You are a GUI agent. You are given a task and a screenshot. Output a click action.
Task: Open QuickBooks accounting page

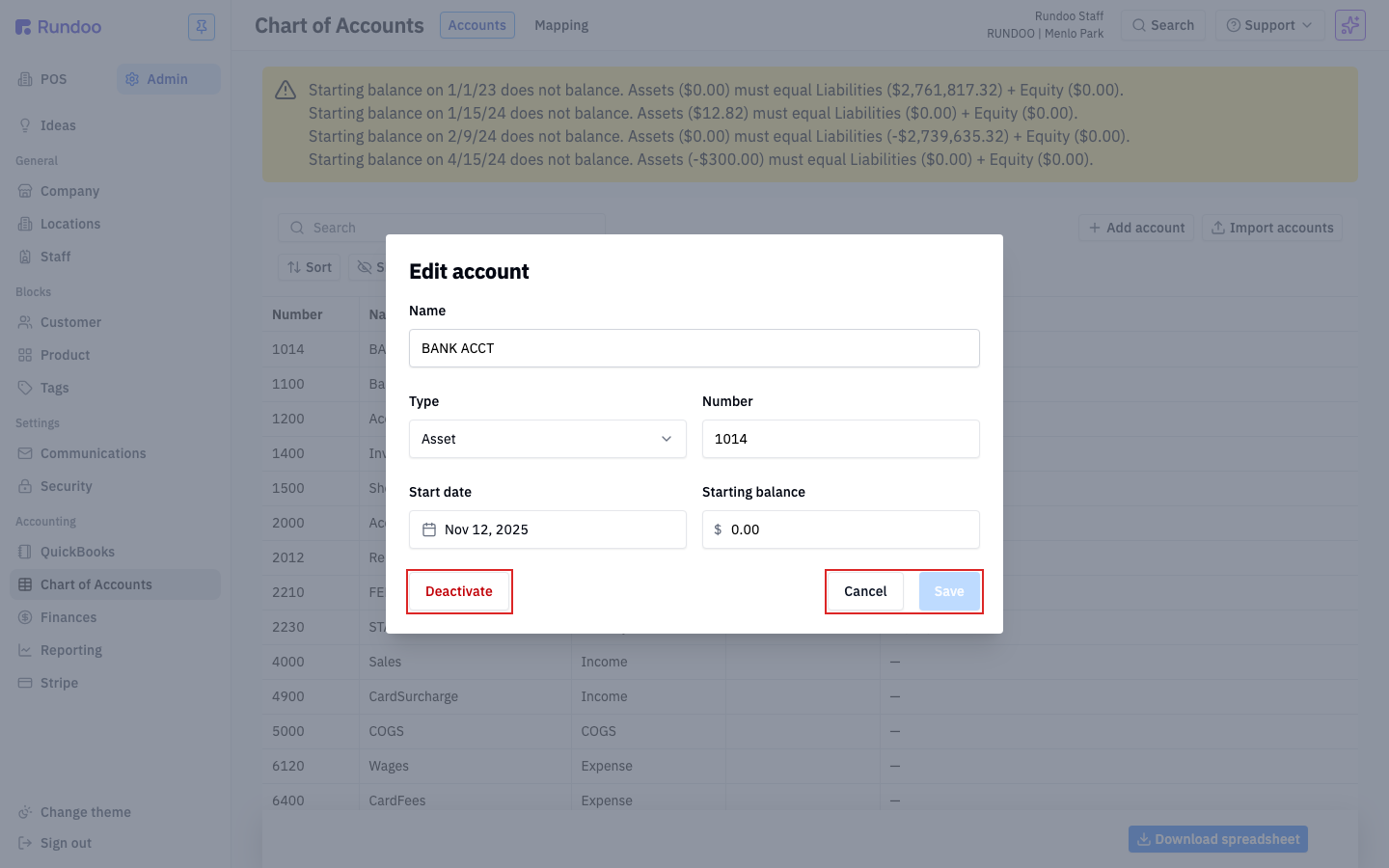(115, 552)
